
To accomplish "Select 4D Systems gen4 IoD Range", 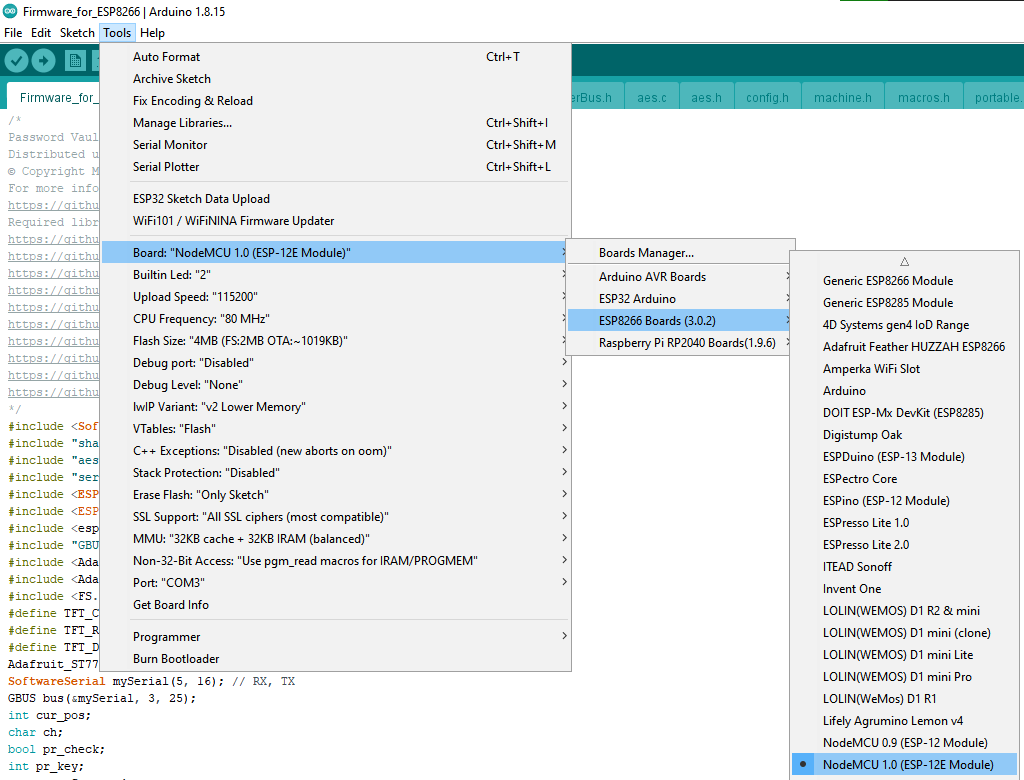I will (x=904, y=325).
